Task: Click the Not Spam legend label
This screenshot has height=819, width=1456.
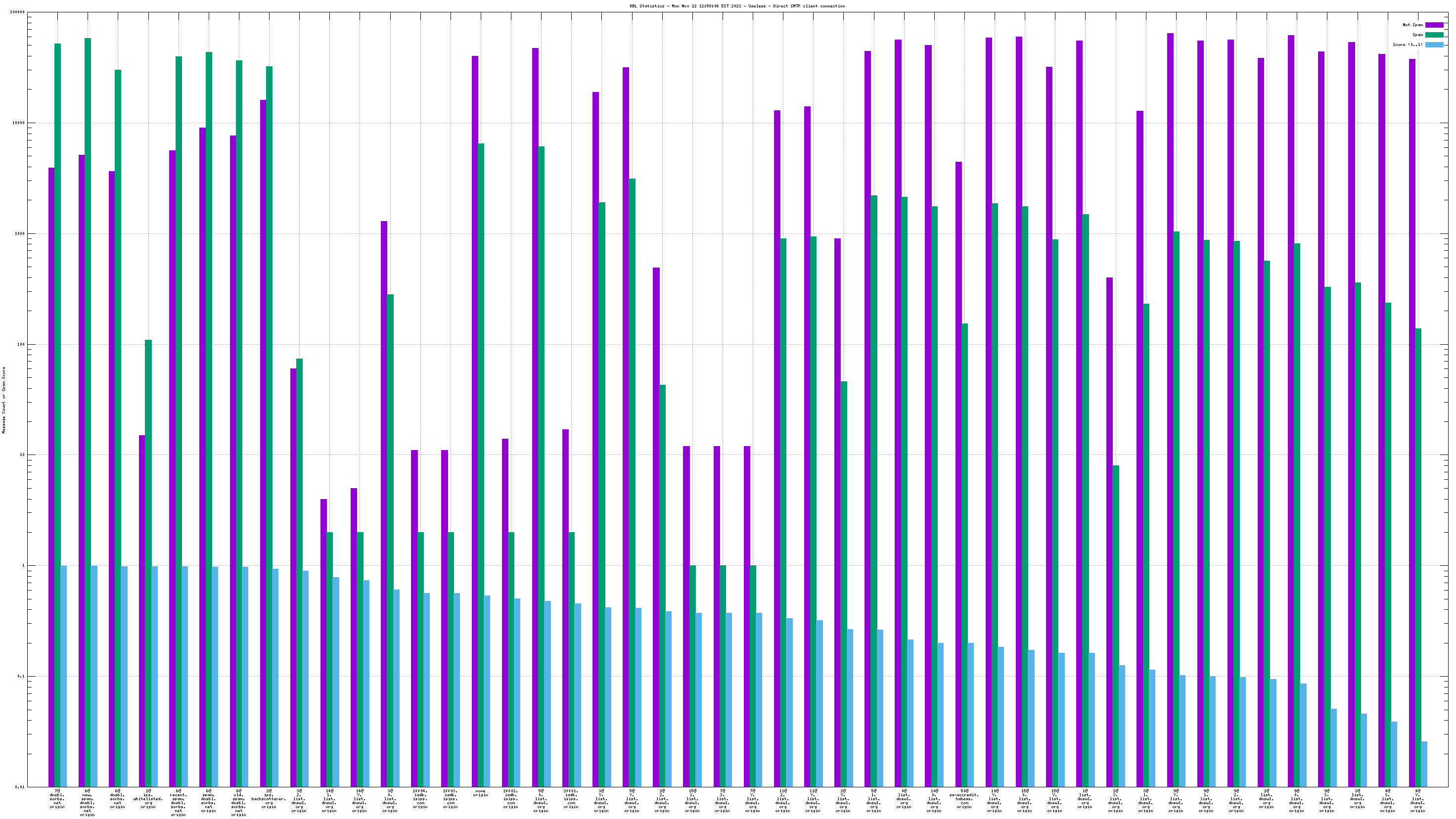Action: coord(1412,25)
